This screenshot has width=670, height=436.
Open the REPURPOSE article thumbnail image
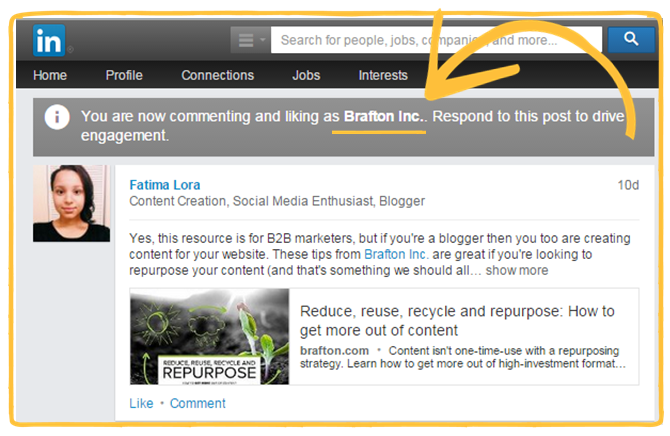pos(209,337)
